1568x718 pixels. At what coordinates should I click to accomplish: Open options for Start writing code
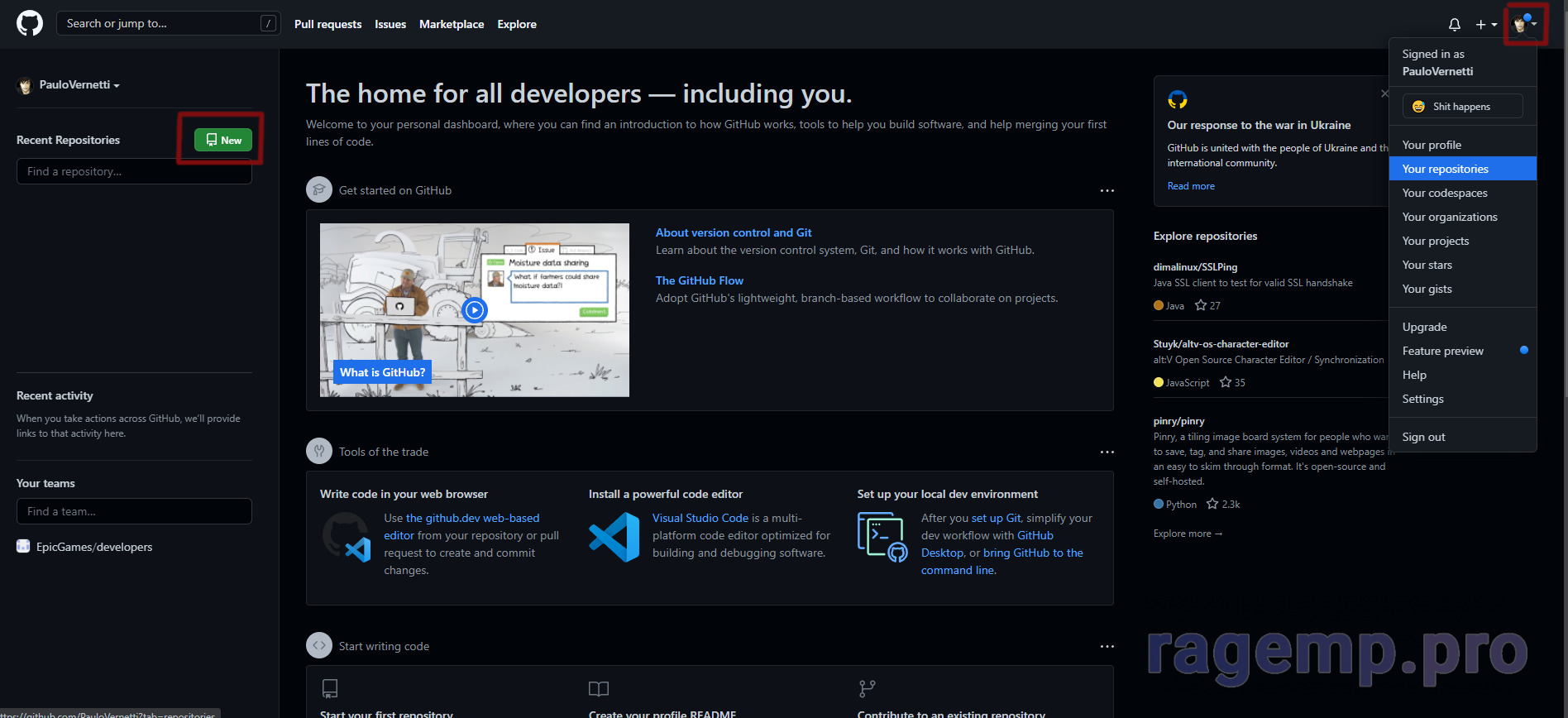1107,647
